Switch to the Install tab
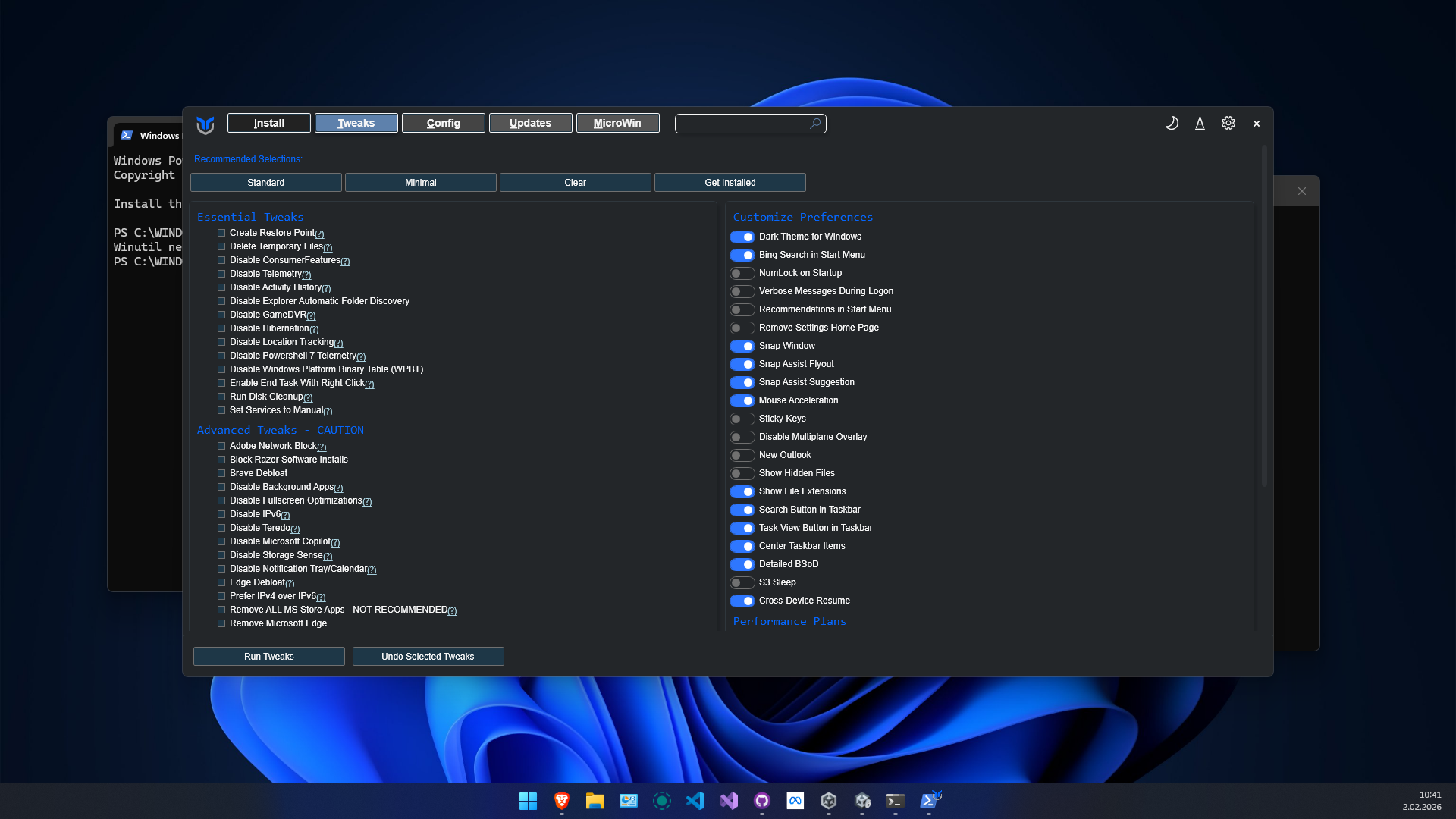Viewport: 1456px width, 819px height. click(269, 123)
